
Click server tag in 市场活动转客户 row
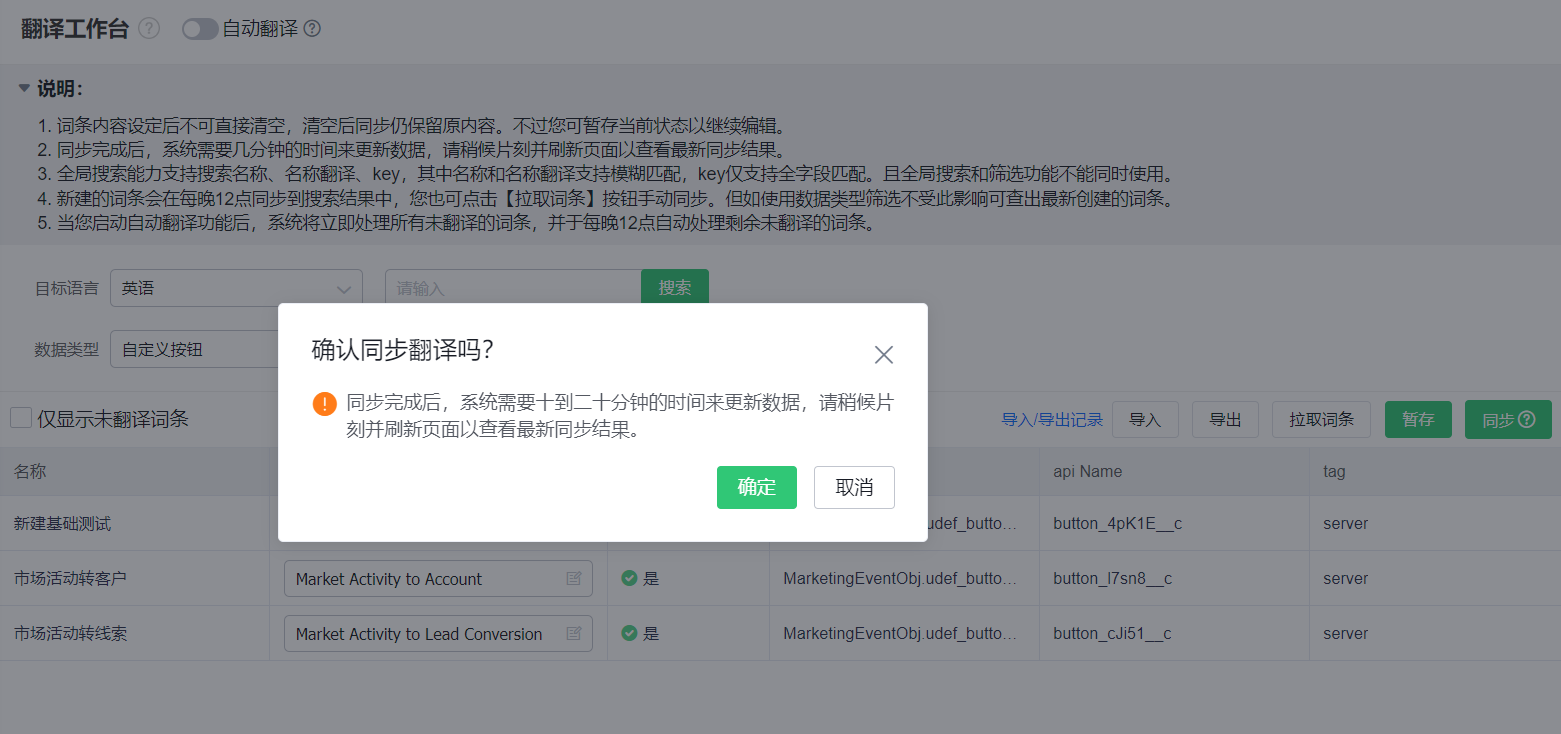(x=1345, y=578)
